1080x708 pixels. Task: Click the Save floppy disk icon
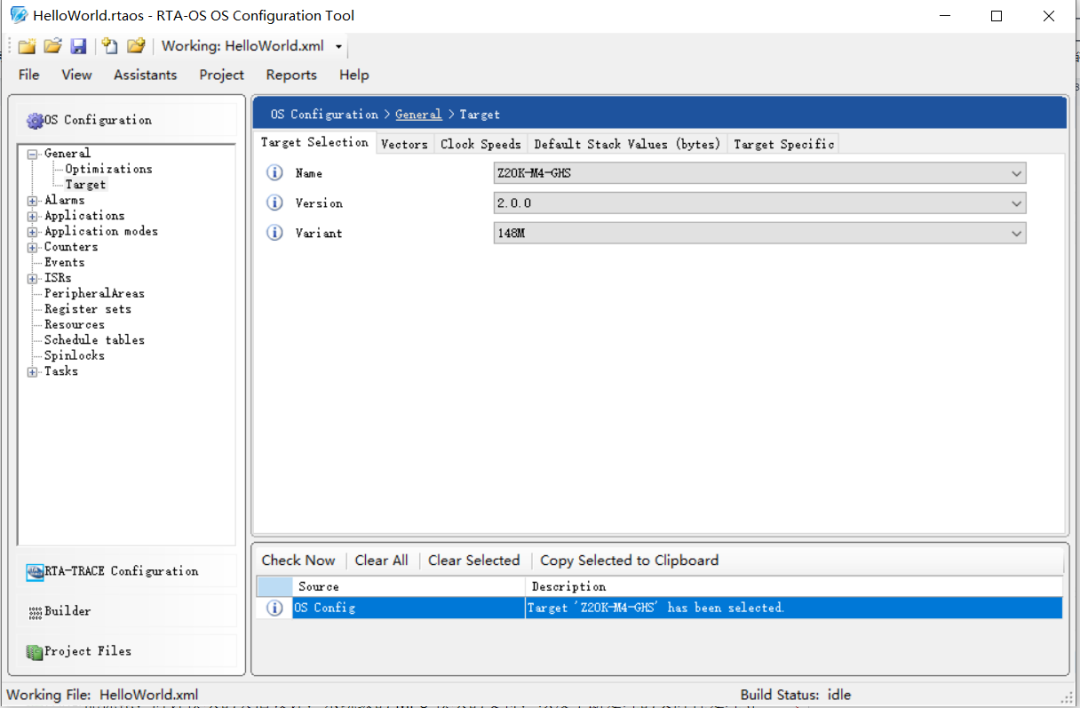(x=78, y=46)
